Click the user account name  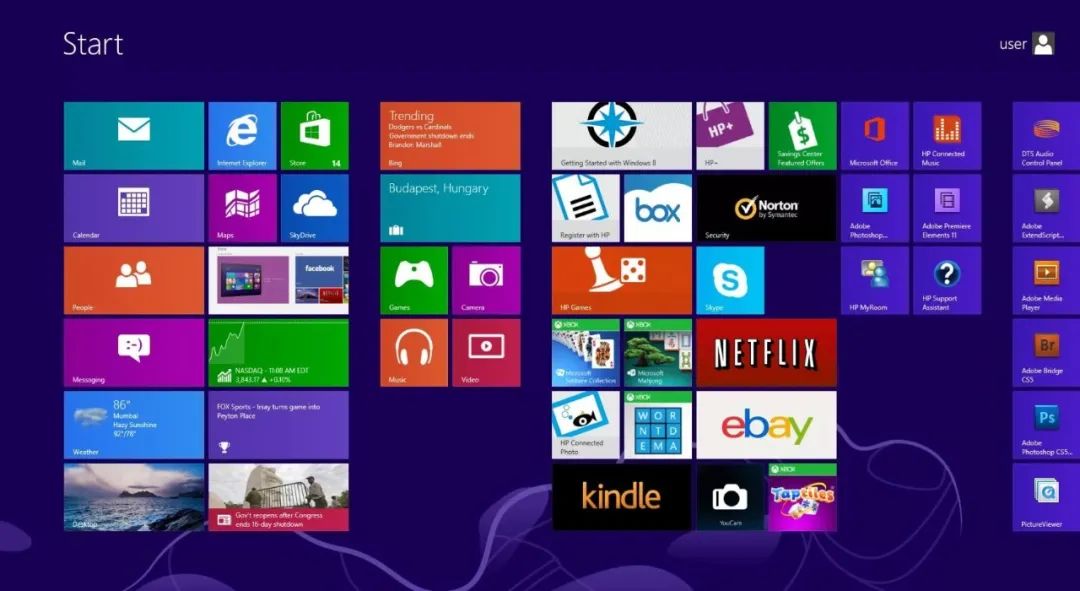point(1012,44)
